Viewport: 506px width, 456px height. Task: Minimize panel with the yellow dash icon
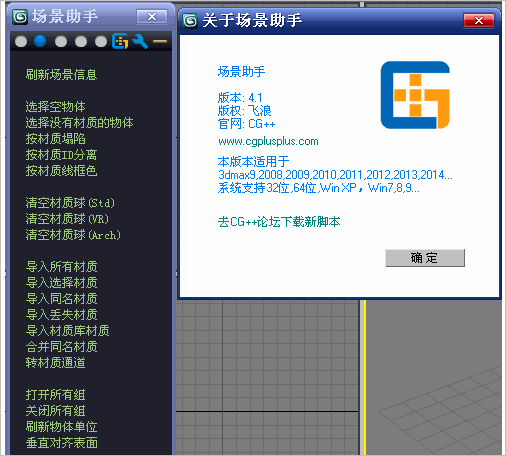160,41
